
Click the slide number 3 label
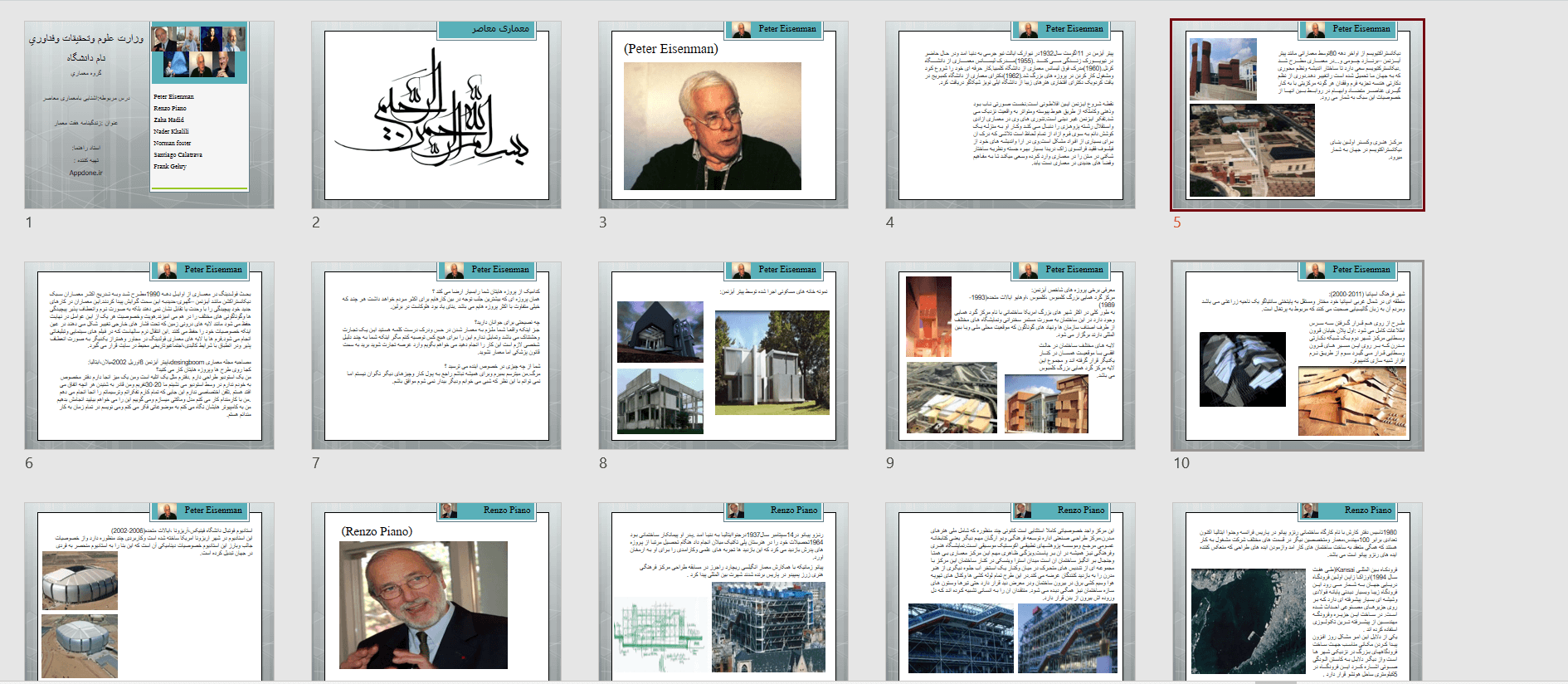coord(603,222)
